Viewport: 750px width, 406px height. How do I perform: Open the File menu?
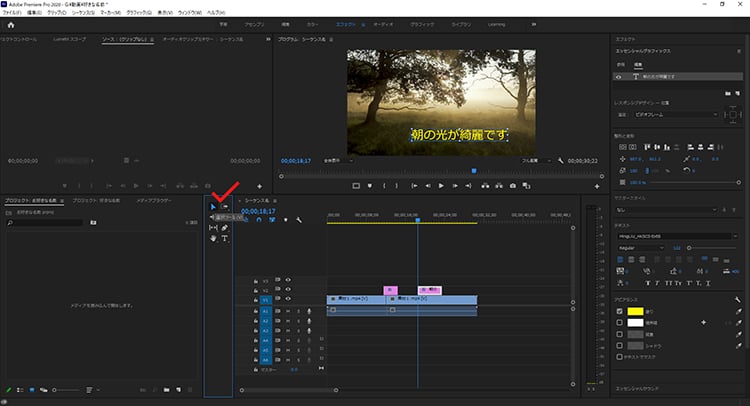pos(12,12)
